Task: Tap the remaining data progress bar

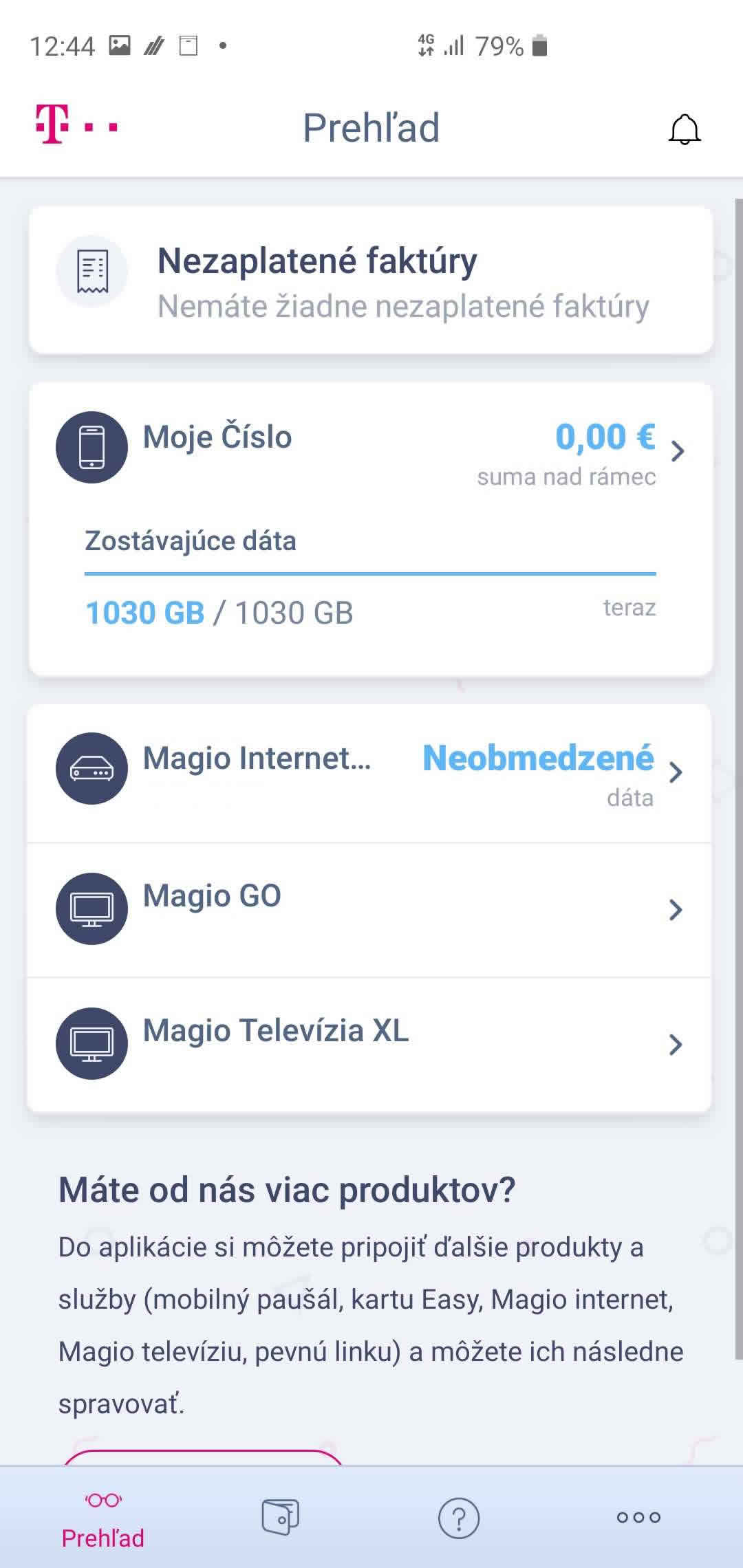Action: pyautogui.click(x=370, y=574)
